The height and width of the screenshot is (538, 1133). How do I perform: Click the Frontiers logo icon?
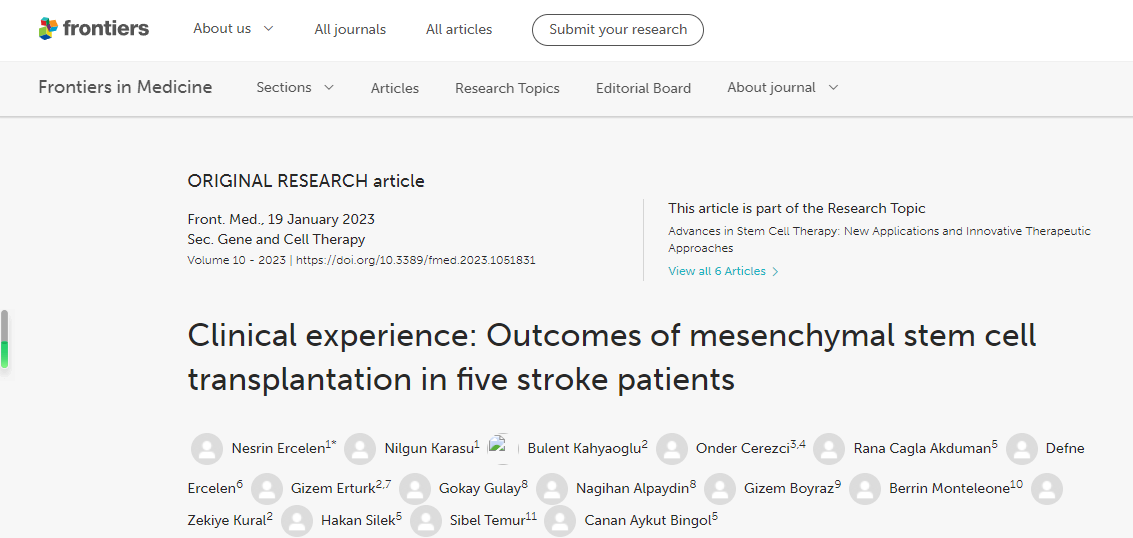(48, 29)
